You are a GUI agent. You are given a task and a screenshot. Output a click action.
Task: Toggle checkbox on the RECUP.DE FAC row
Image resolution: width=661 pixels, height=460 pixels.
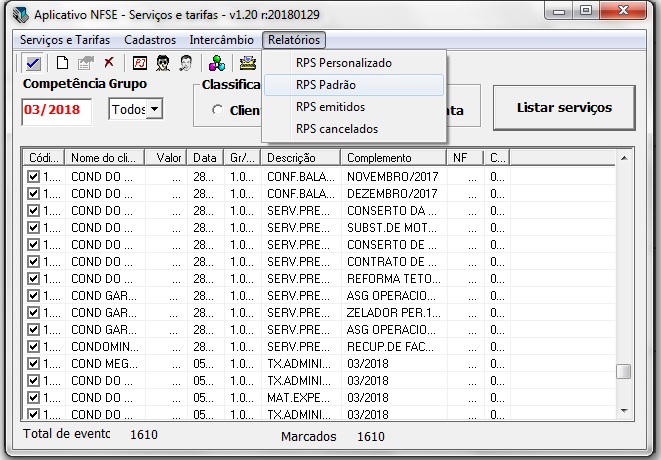click(34, 347)
